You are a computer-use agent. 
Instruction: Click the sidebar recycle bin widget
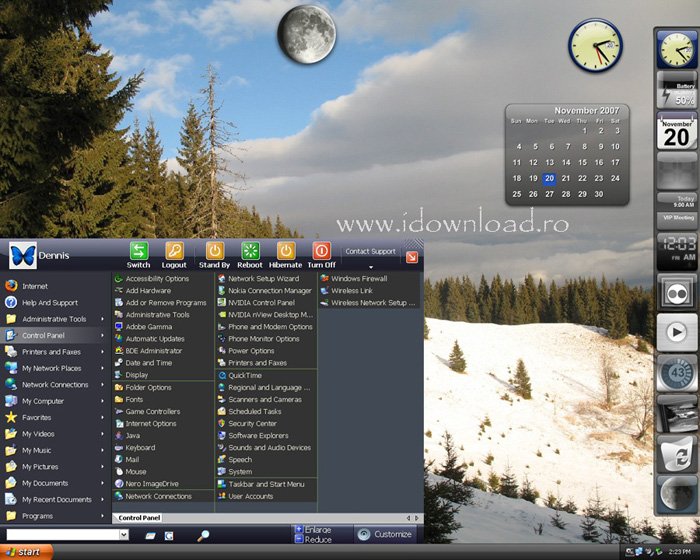[x=677, y=455]
